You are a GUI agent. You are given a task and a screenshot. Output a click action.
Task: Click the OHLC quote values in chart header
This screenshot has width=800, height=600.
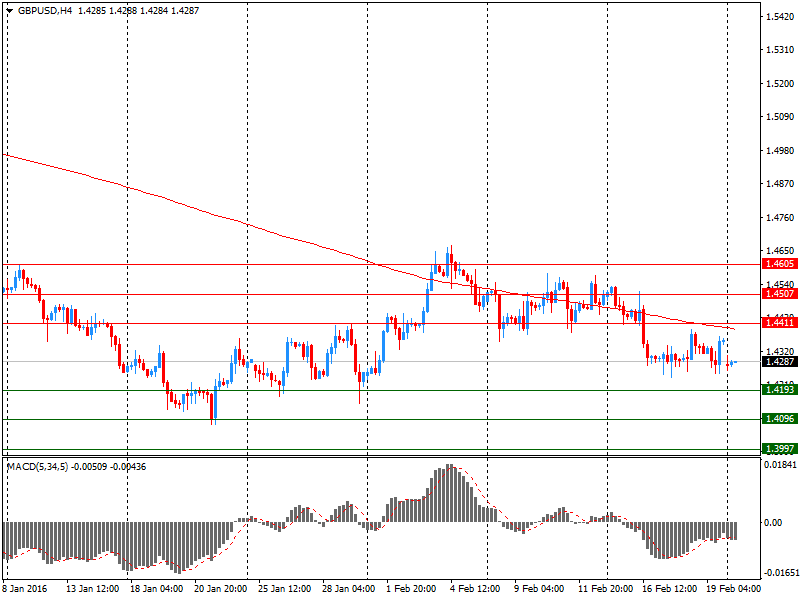point(138,11)
